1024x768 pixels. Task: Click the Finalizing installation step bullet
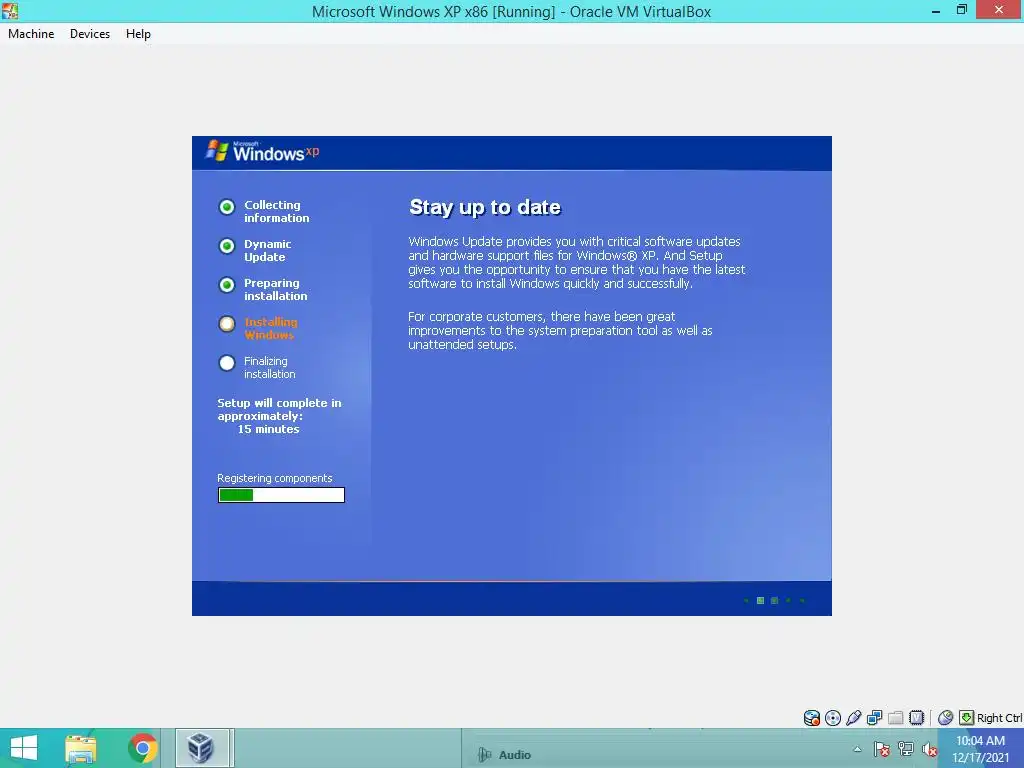(227, 363)
